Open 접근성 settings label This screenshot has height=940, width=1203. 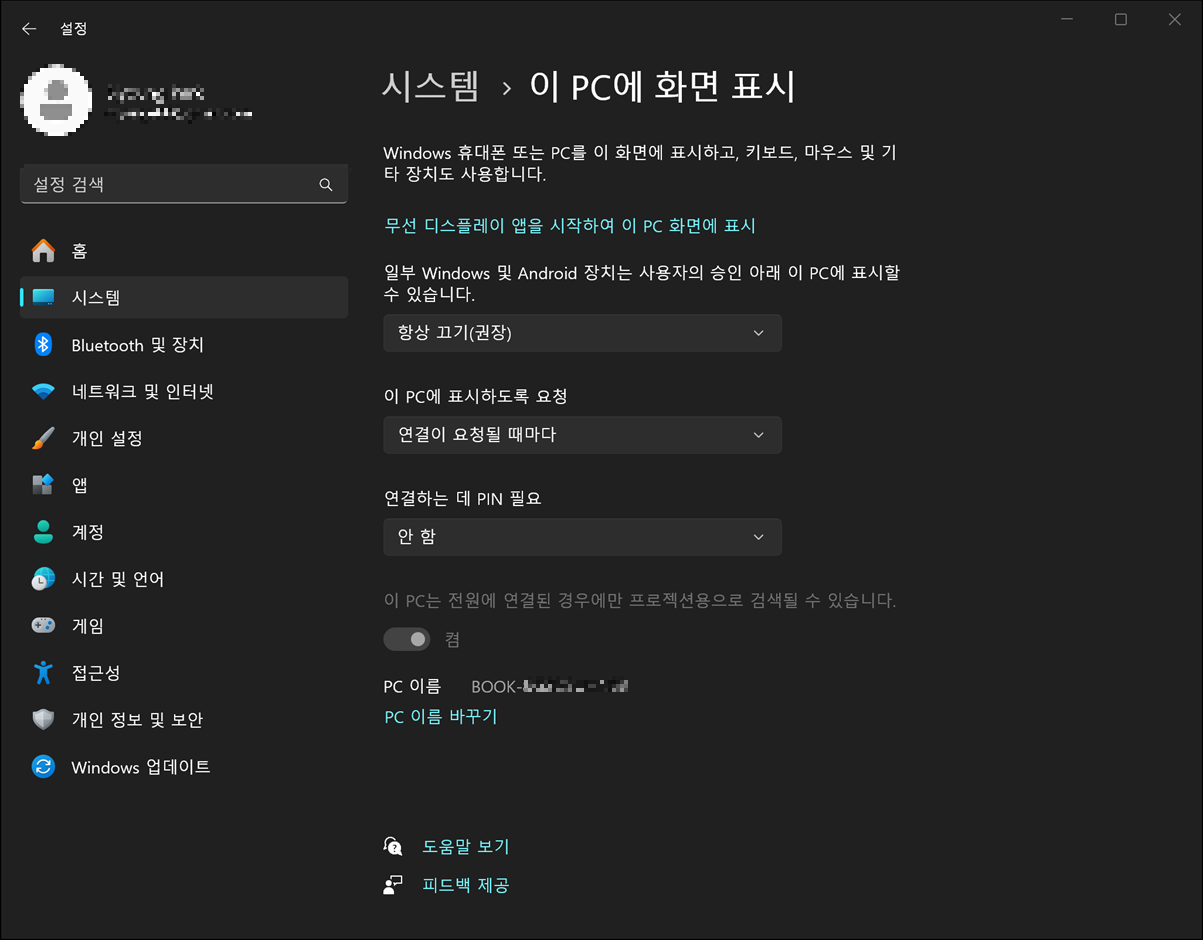(96, 673)
